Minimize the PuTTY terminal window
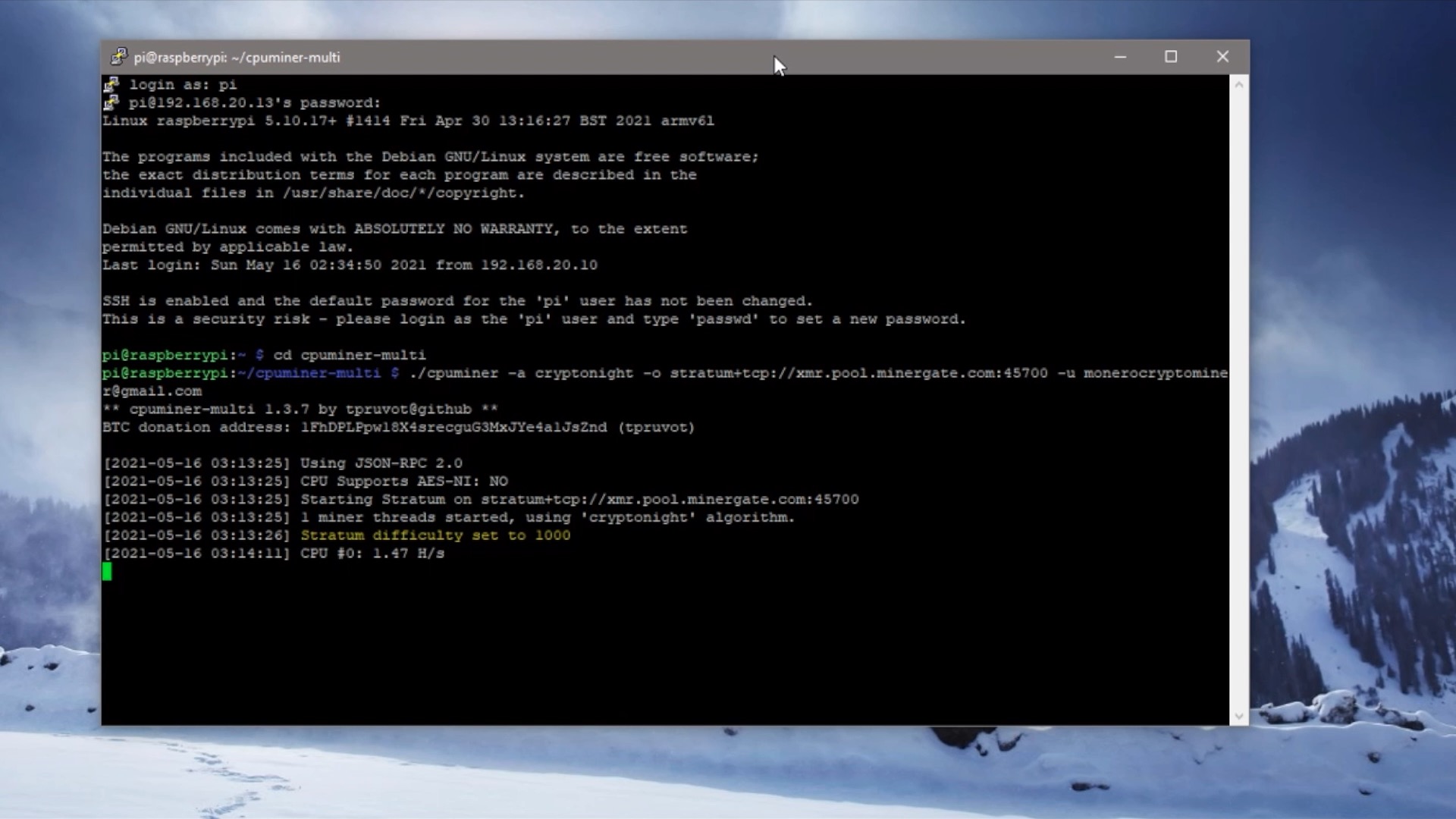This screenshot has height=819, width=1456. pyautogui.click(x=1120, y=57)
